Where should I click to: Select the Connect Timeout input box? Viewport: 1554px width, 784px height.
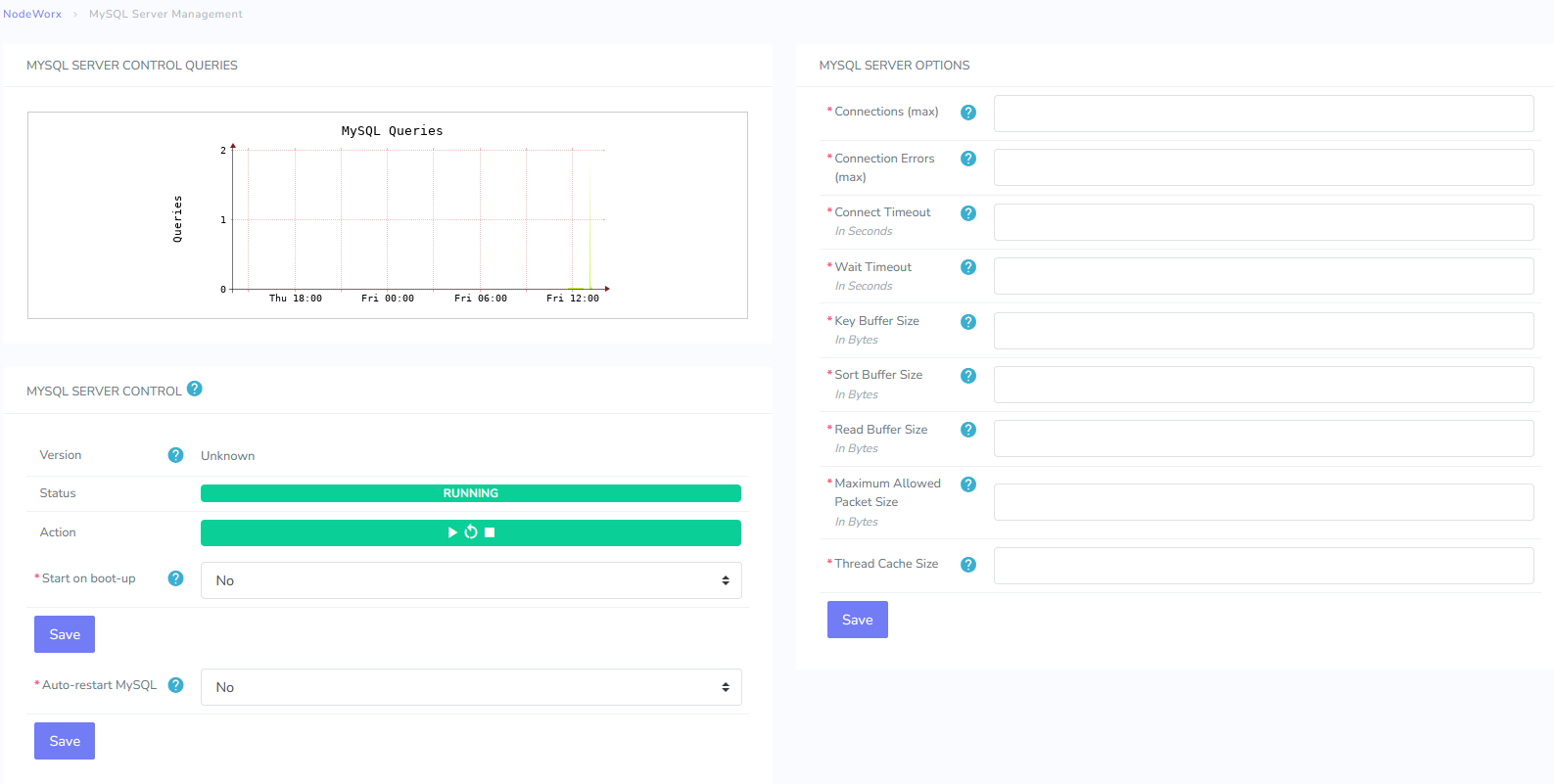(1264, 222)
